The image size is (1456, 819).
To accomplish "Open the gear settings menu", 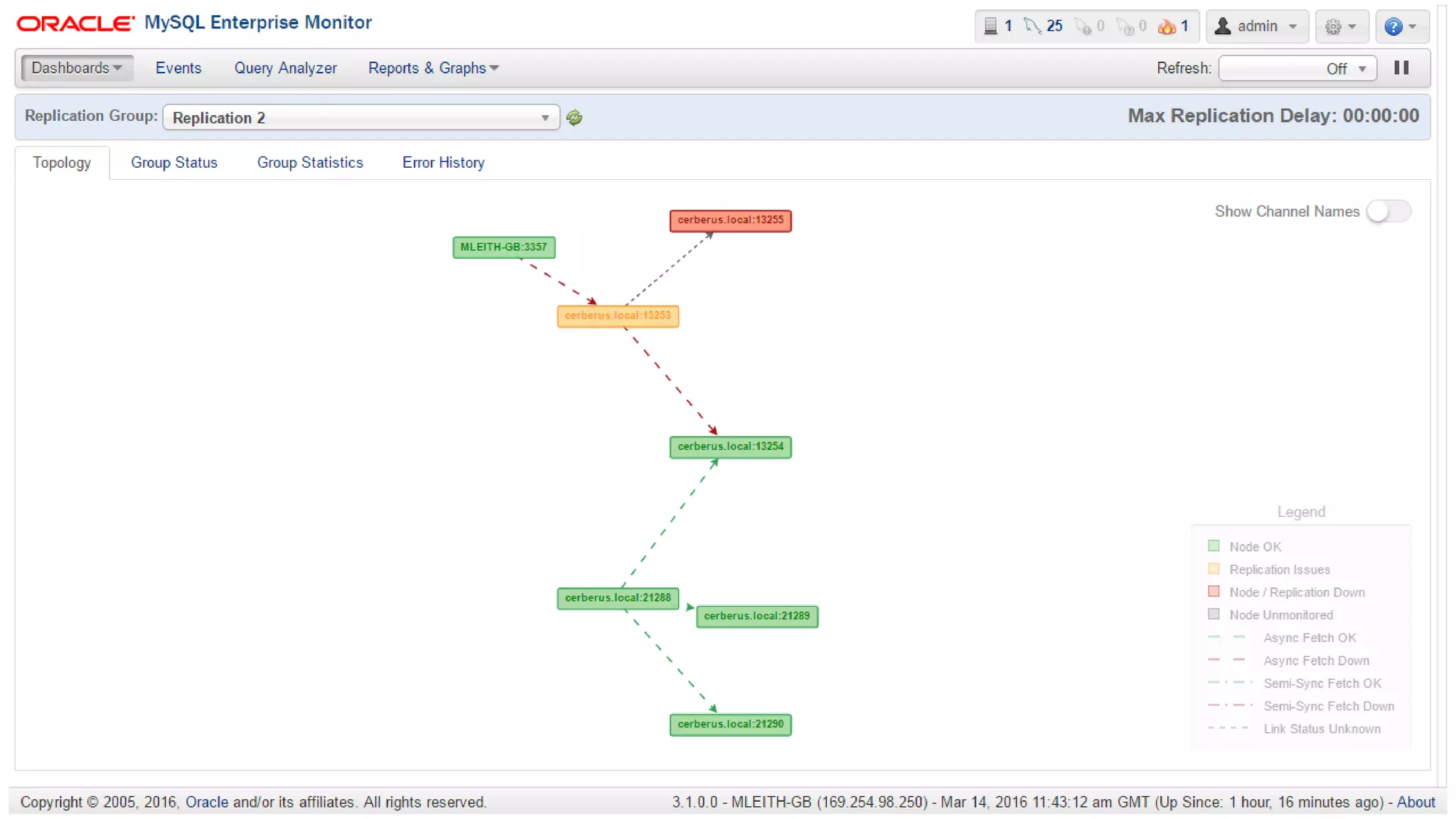I will [1341, 26].
